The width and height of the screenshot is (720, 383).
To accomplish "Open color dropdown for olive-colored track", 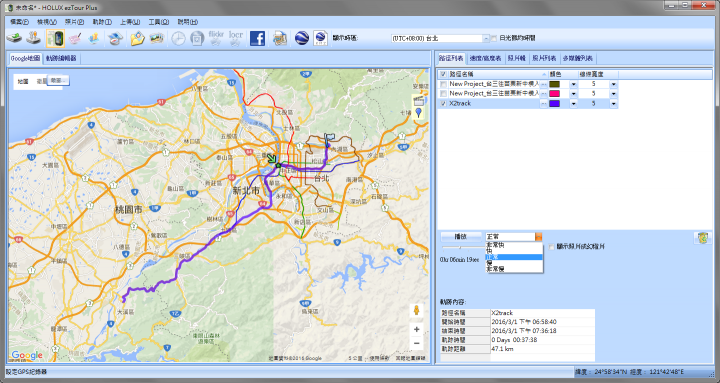I will pos(573,84).
